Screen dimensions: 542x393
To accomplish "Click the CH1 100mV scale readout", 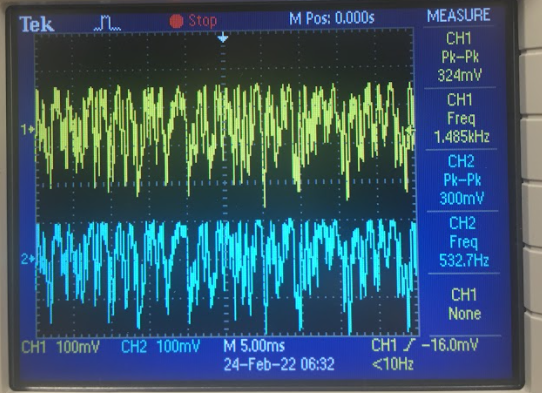I will pos(60,347).
